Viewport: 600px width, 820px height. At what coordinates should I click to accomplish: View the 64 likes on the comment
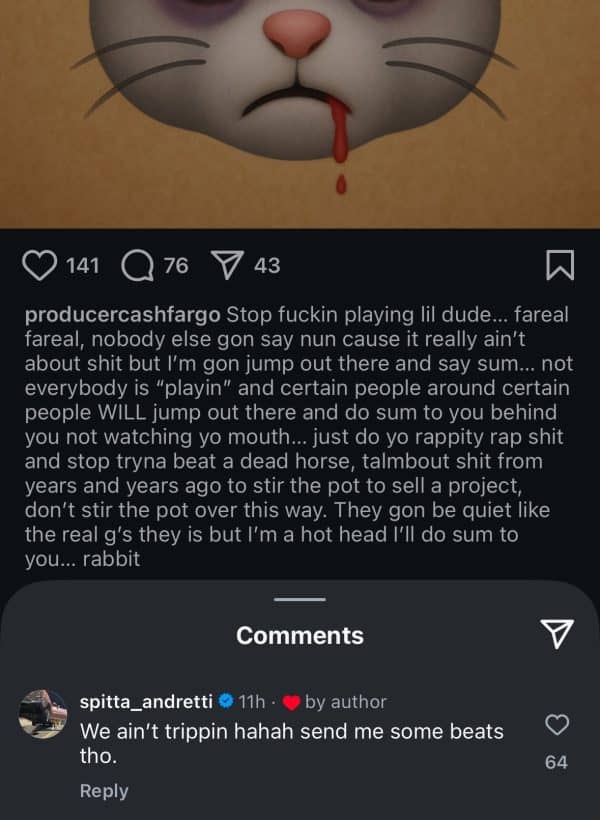point(556,762)
